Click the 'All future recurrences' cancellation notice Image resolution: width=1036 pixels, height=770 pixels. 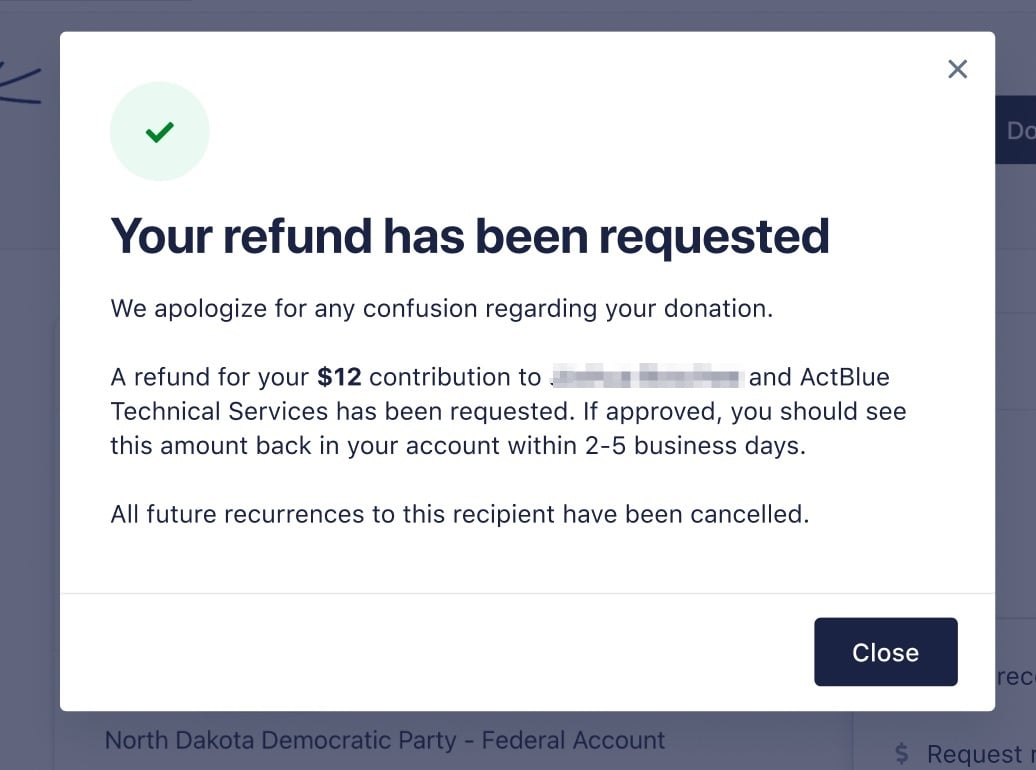[x=459, y=515]
